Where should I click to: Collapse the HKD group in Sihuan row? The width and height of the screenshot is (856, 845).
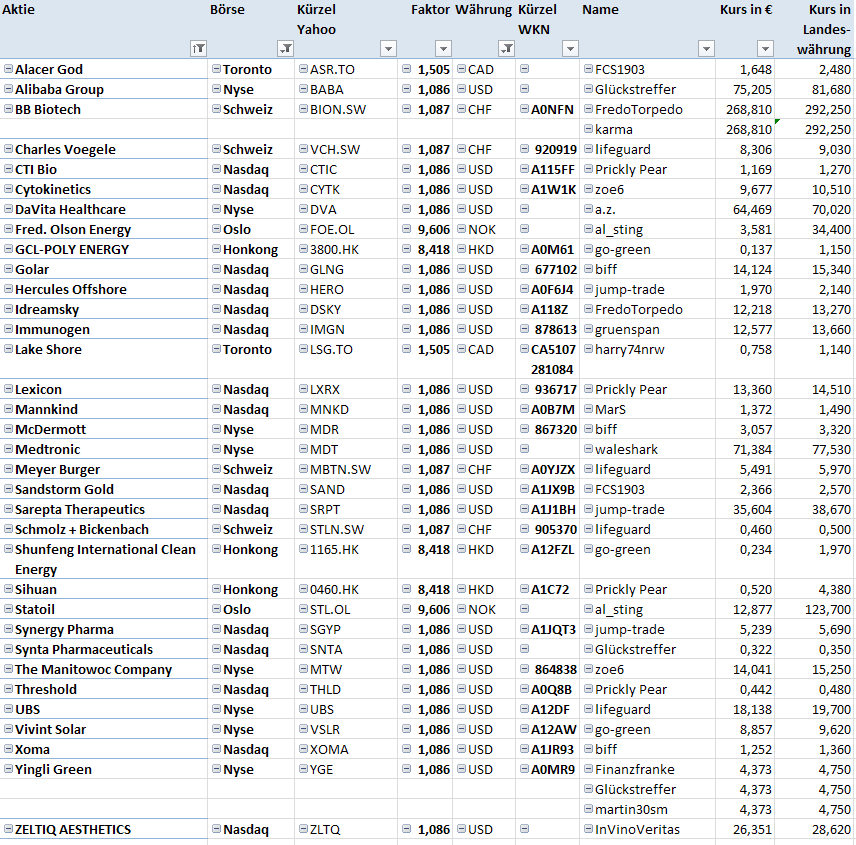[x=461, y=589]
